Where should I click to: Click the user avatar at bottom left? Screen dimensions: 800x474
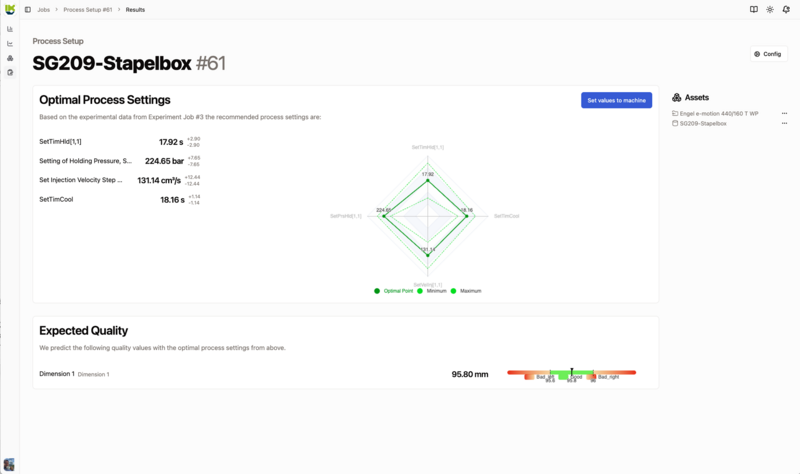[x=10, y=463]
